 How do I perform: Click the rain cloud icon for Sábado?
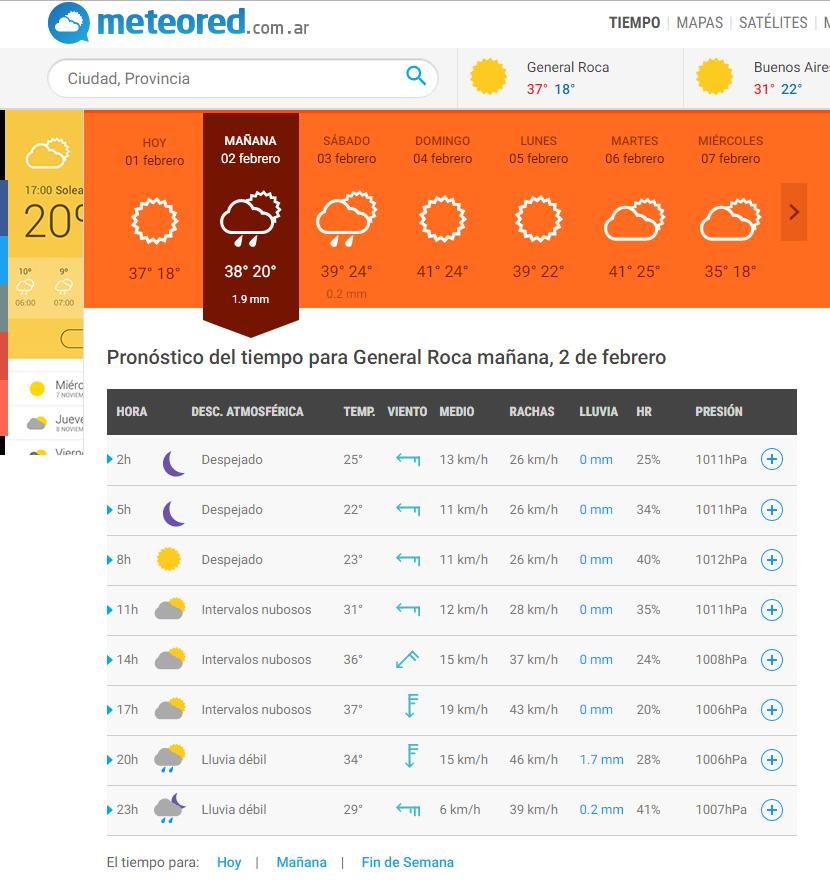click(345, 220)
